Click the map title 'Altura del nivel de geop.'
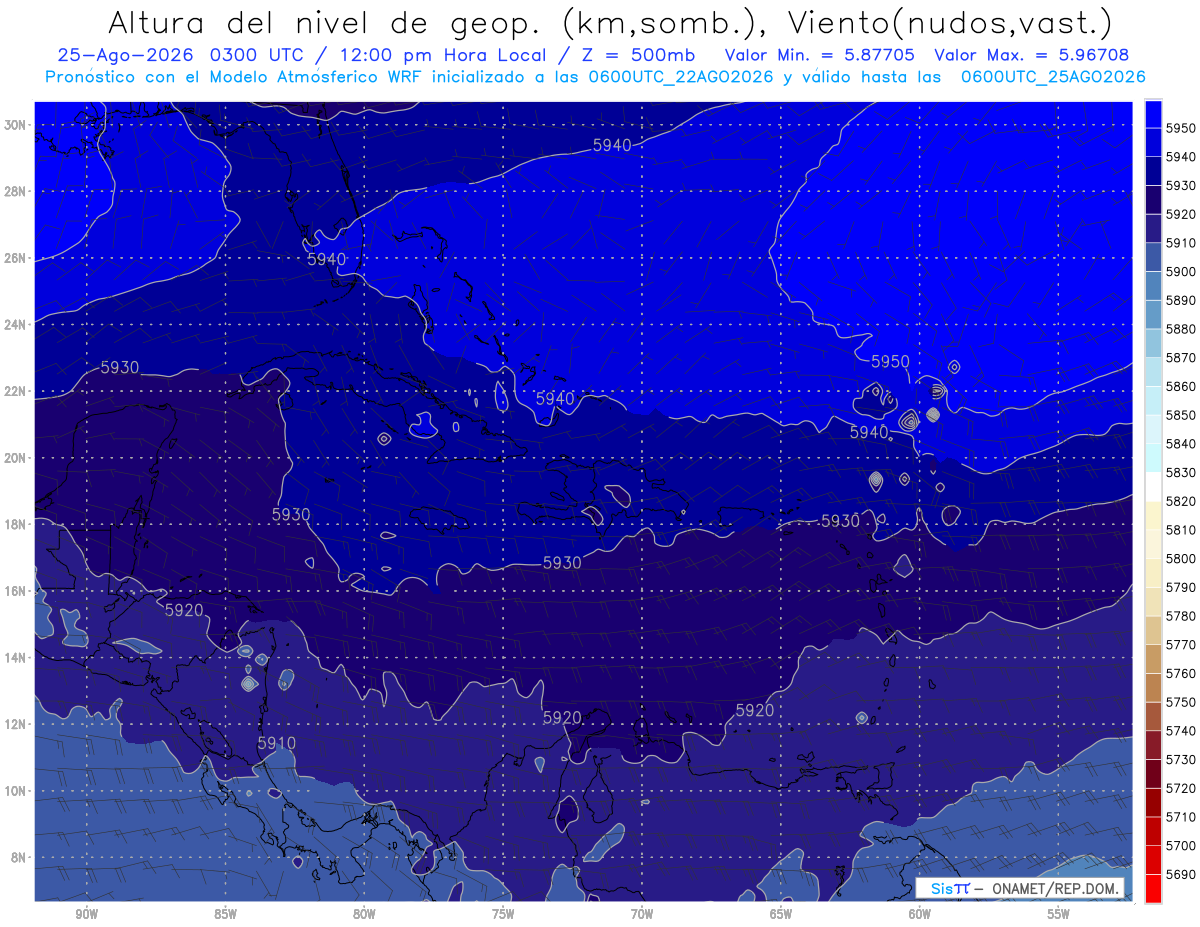Image resolution: width=1200 pixels, height=927 pixels. click(x=328, y=22)
